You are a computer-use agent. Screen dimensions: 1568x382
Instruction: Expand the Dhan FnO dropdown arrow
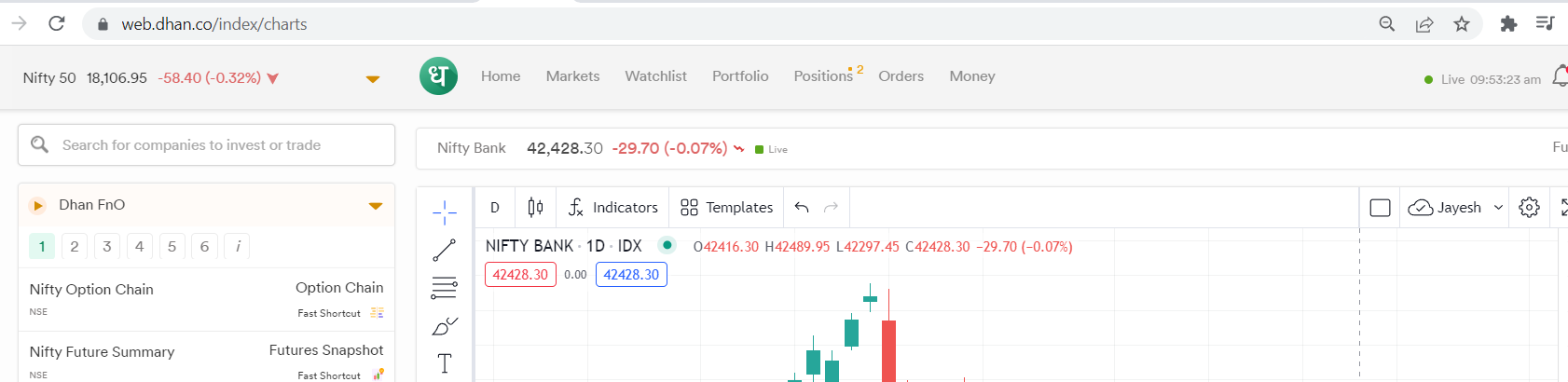click(x=376, y=206)
